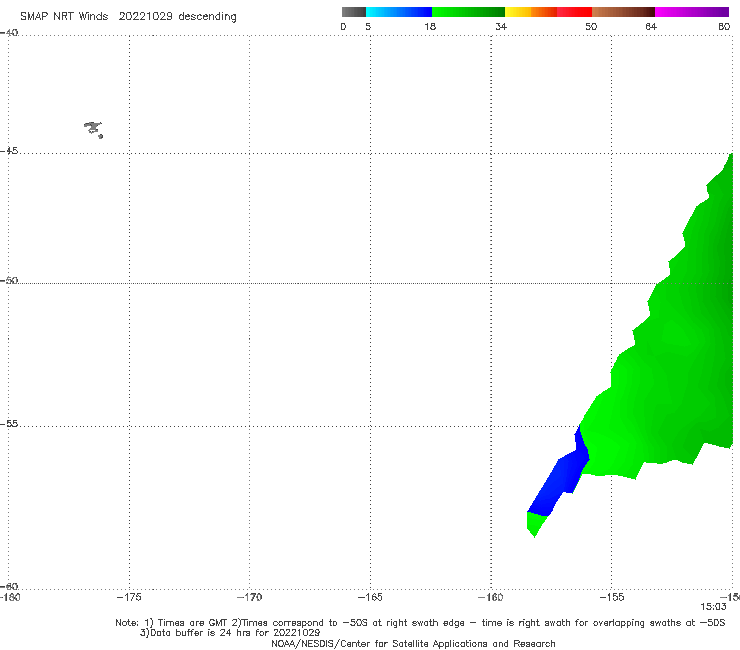Click the longitude label '-160'

pos(490,597)
